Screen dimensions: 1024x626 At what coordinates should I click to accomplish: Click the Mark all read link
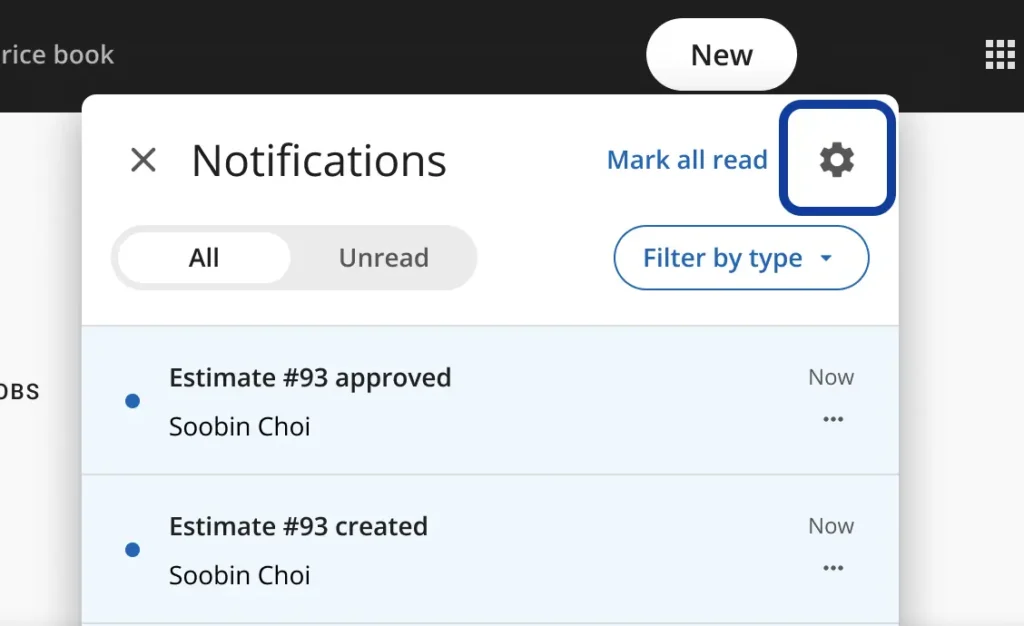click(x=687, y=160)
